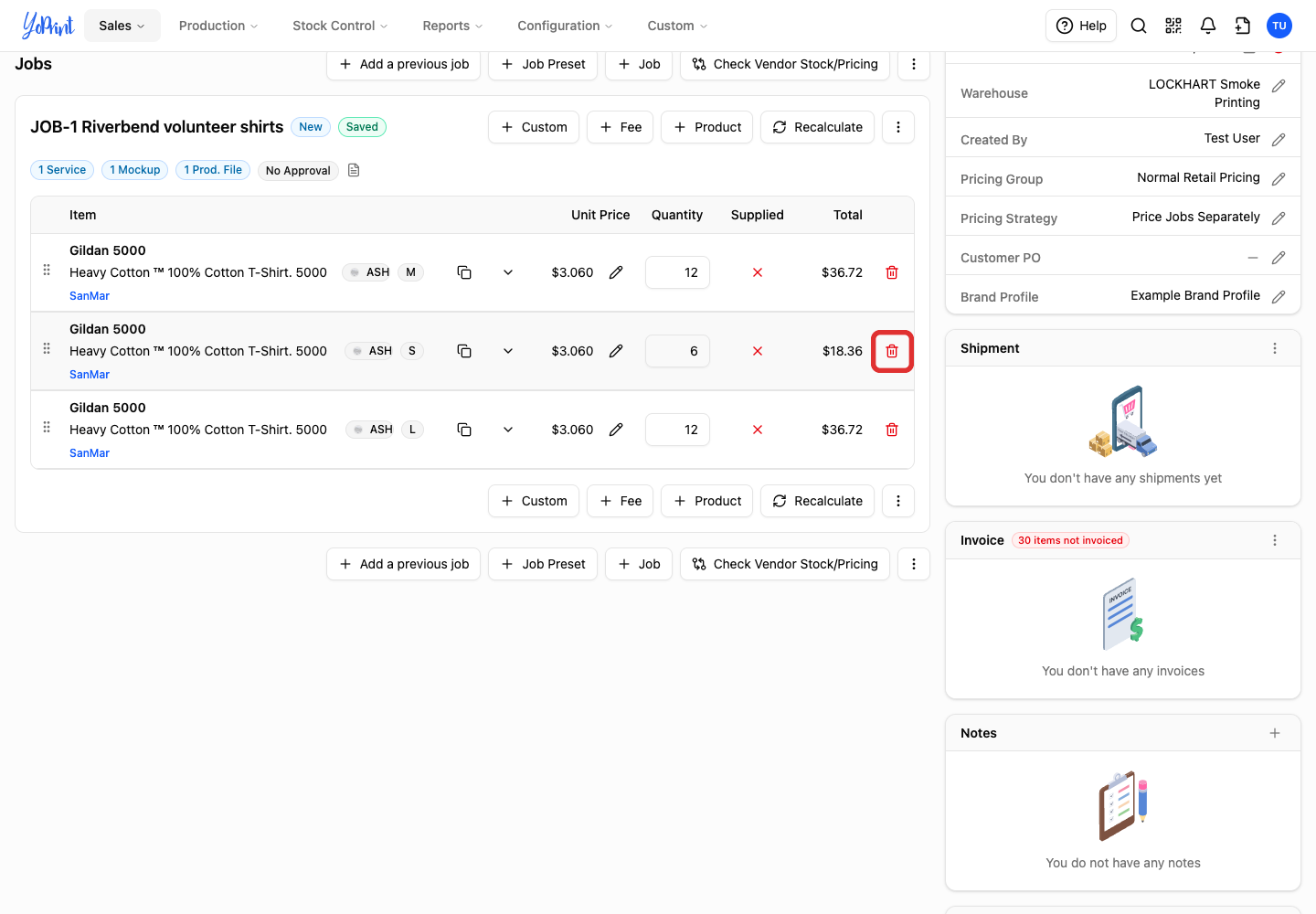Edit the Warehouse field pencil
Image resolution: width=1316 pixels, height=914 pixels.
point(1279,86)
